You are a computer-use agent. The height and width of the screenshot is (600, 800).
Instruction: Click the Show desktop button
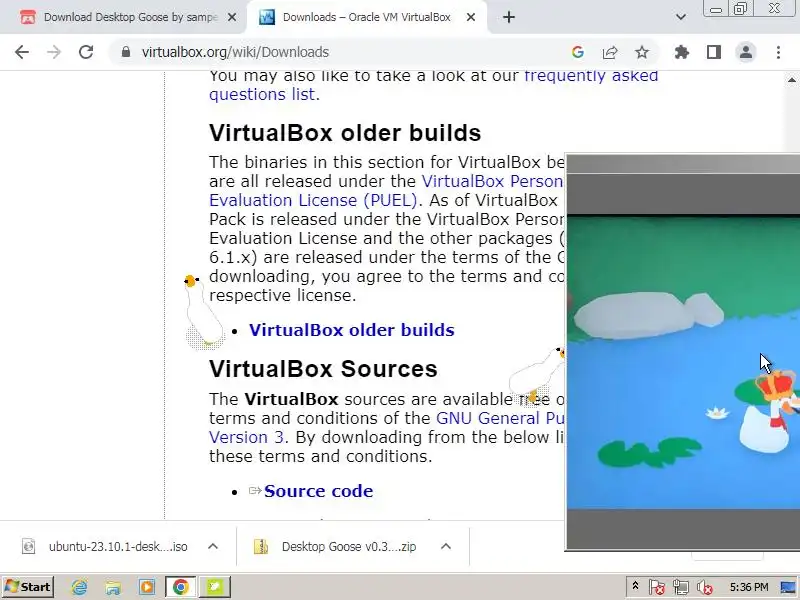tap(790, 587)
